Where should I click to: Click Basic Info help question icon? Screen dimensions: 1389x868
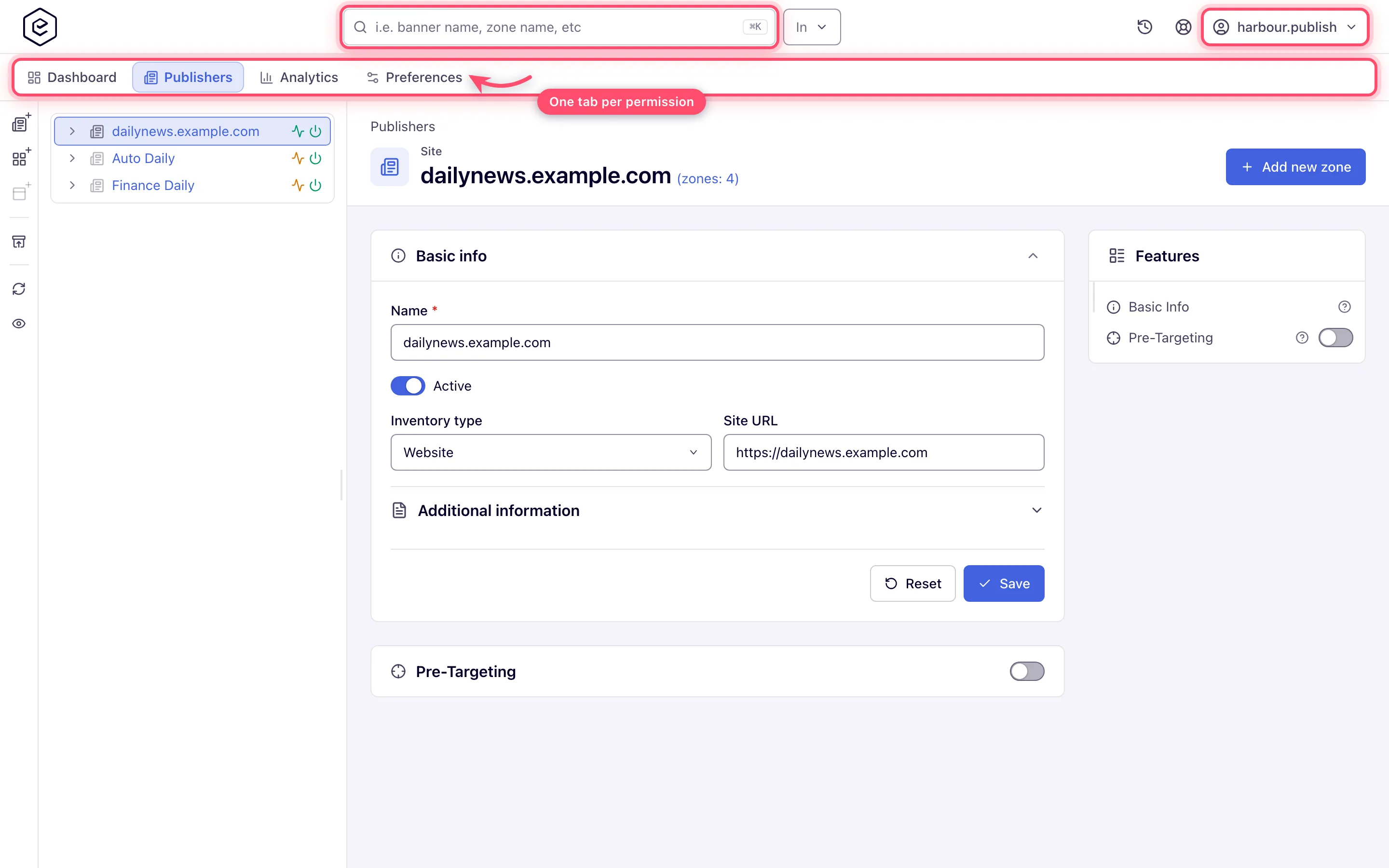coord(1344,307)
